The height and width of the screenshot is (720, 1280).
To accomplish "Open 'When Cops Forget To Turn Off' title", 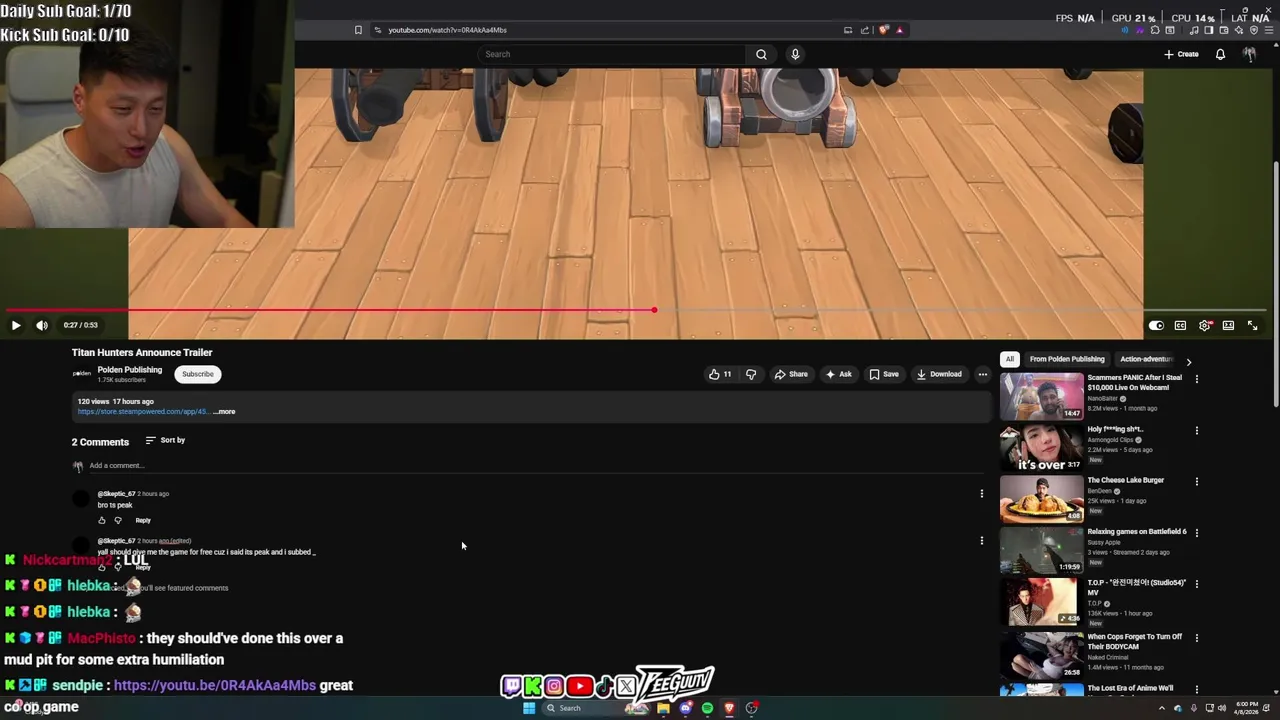I will click(x=1135, y=641).
